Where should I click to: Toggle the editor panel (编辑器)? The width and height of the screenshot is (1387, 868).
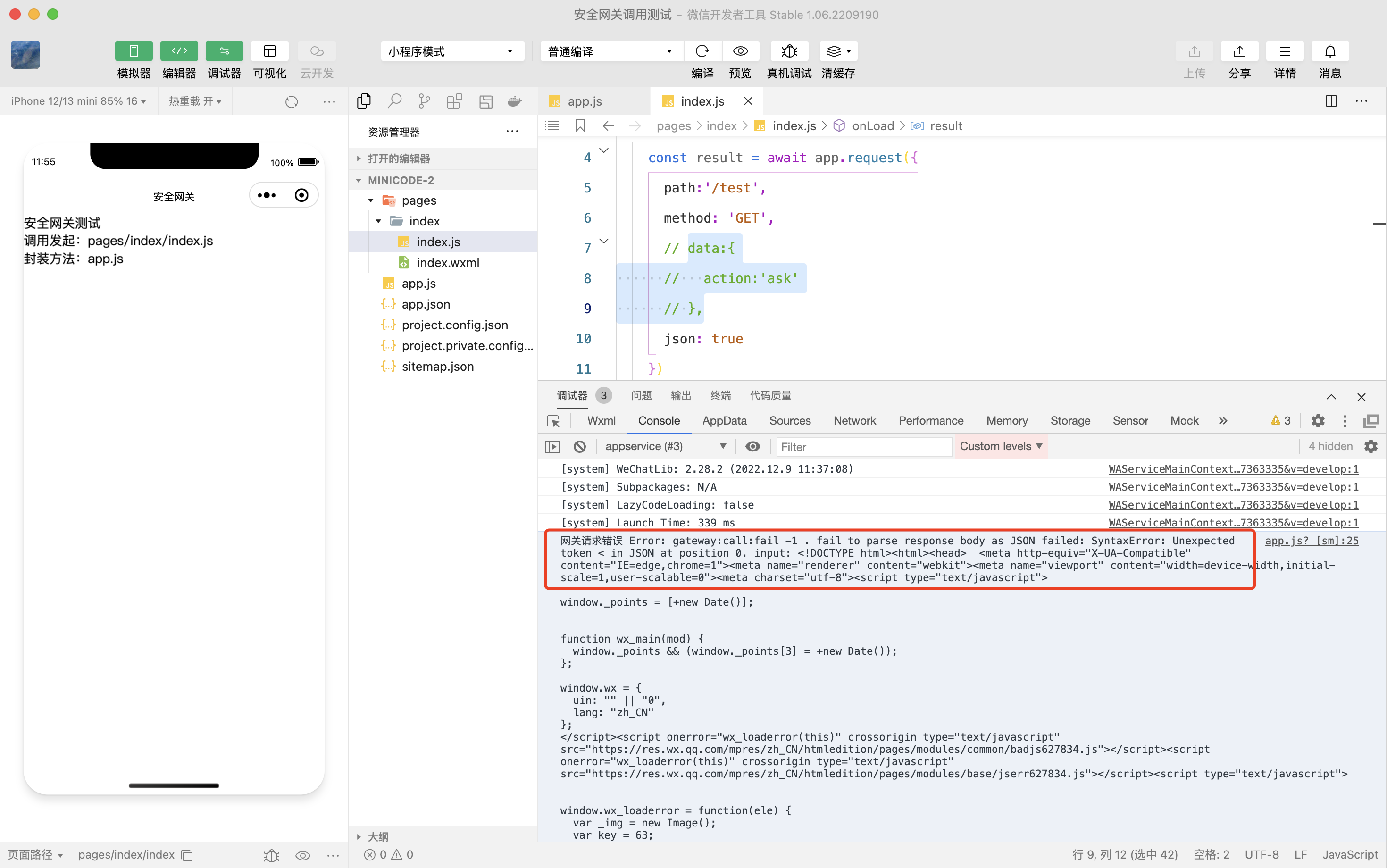click(178, 51)
